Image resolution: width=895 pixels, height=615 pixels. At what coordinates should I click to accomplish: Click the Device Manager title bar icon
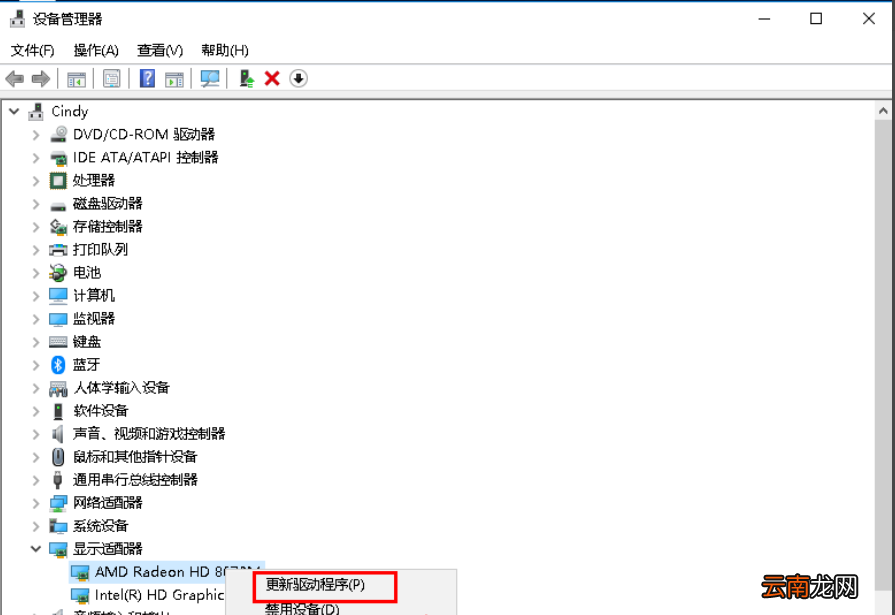pyautogui.click(x=18, y=19)
